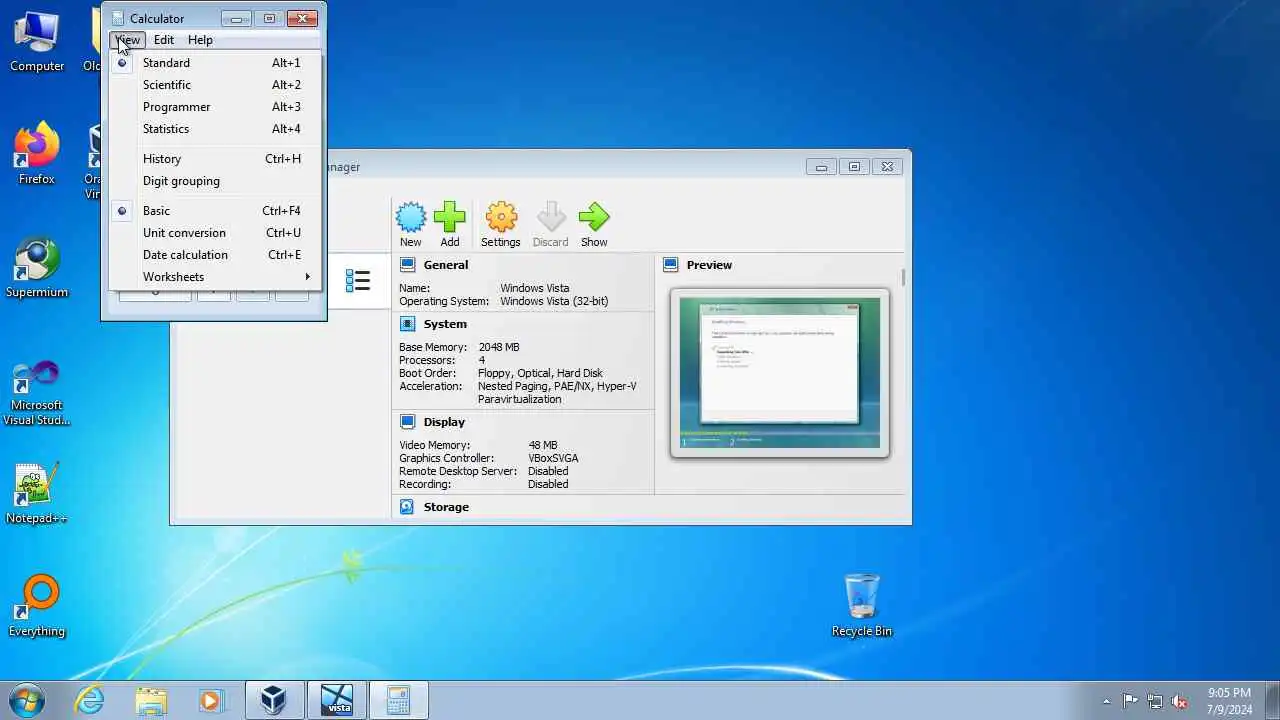The width and height of the screenshot is (1280, 720).
Task: Click the machine tools list icon
Action: [358, 281]
